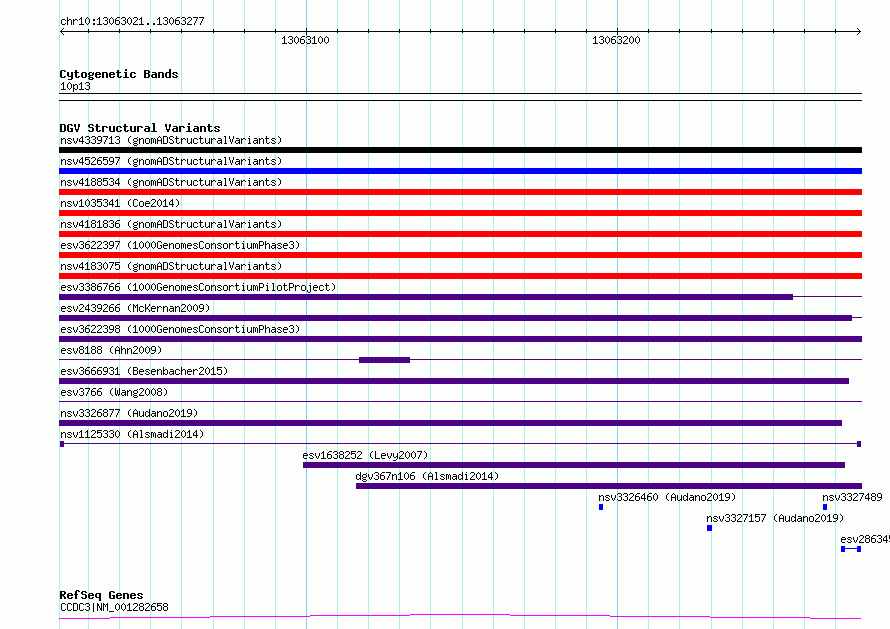Click the small blue nsv3327157 marker

(x=710, y=528)
